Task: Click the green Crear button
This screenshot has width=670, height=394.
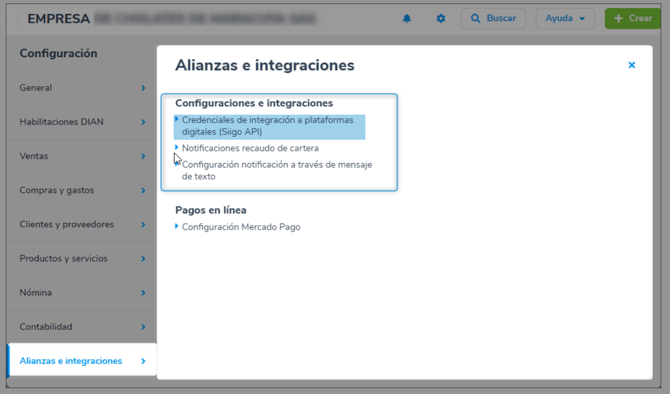Action: pyautogui.click(x=633, y=18)
